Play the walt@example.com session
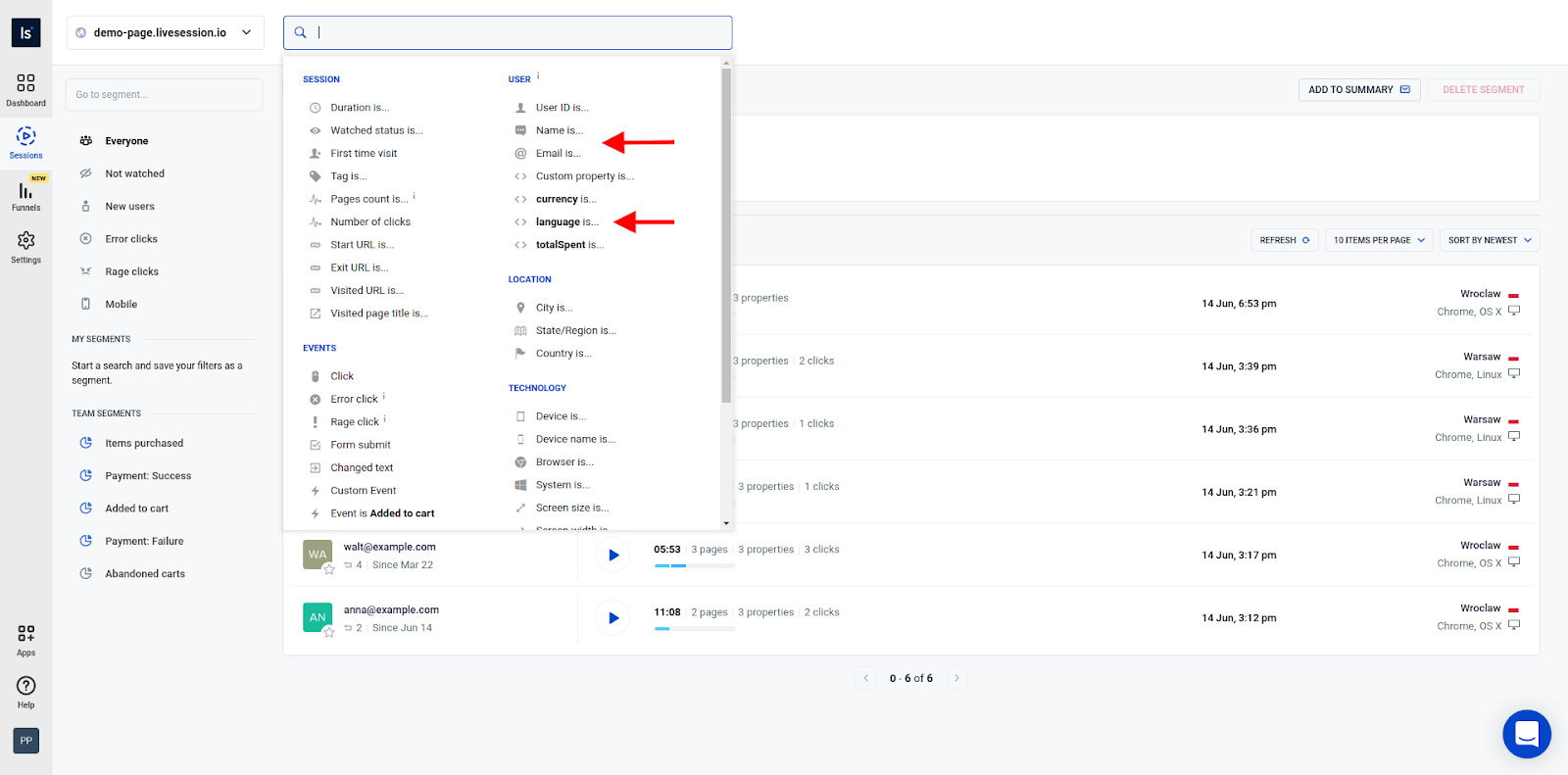 pyautogui.click(x=613, y=556)
